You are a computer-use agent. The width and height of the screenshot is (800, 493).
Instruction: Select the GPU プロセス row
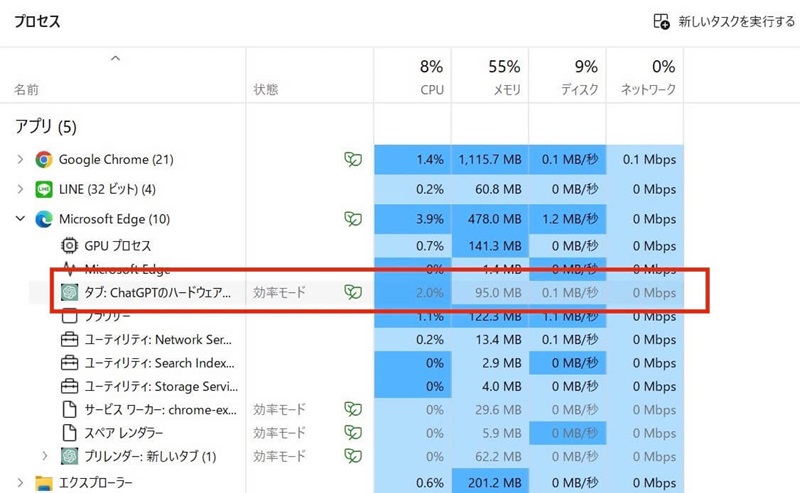(x=342, y=245)
